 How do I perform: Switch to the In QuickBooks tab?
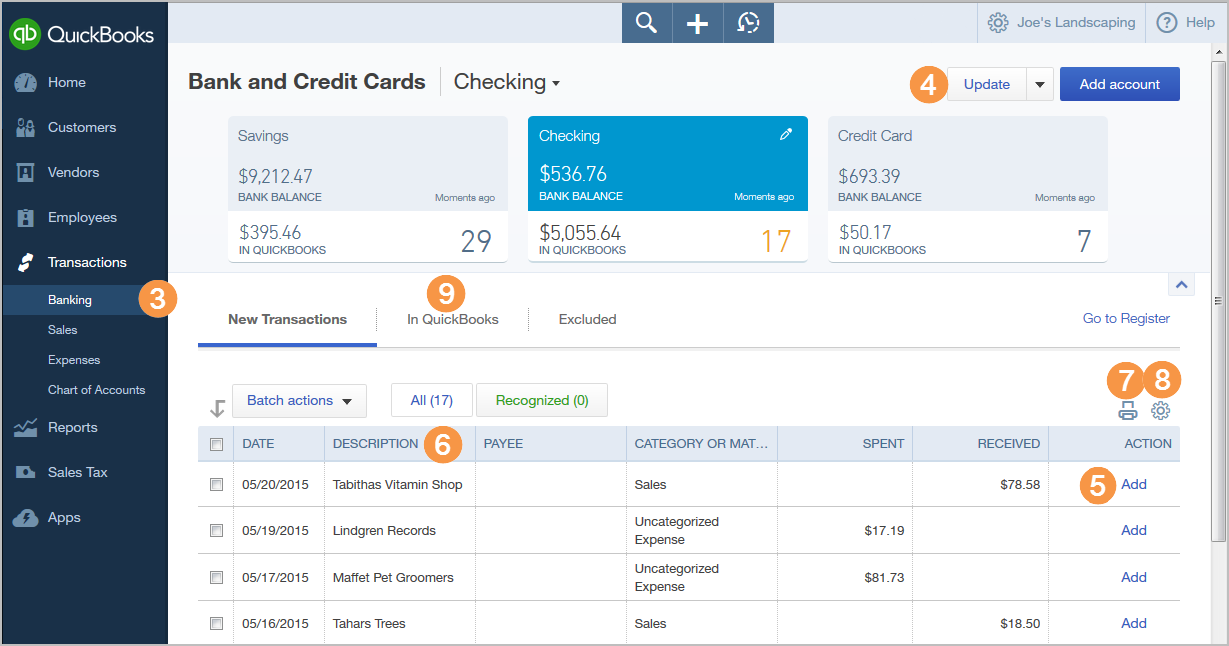pos(452,320)
